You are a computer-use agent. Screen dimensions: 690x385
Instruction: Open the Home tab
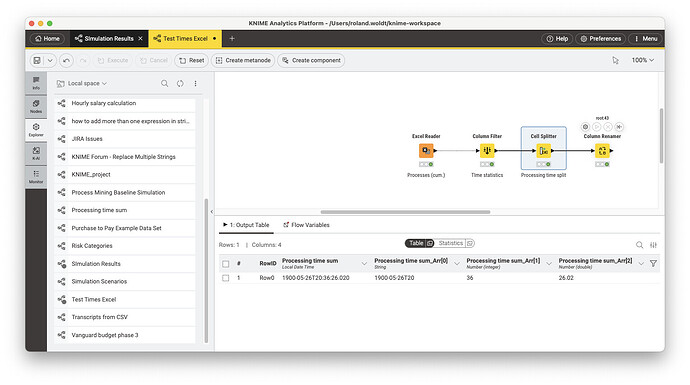[x=47, y=39]
